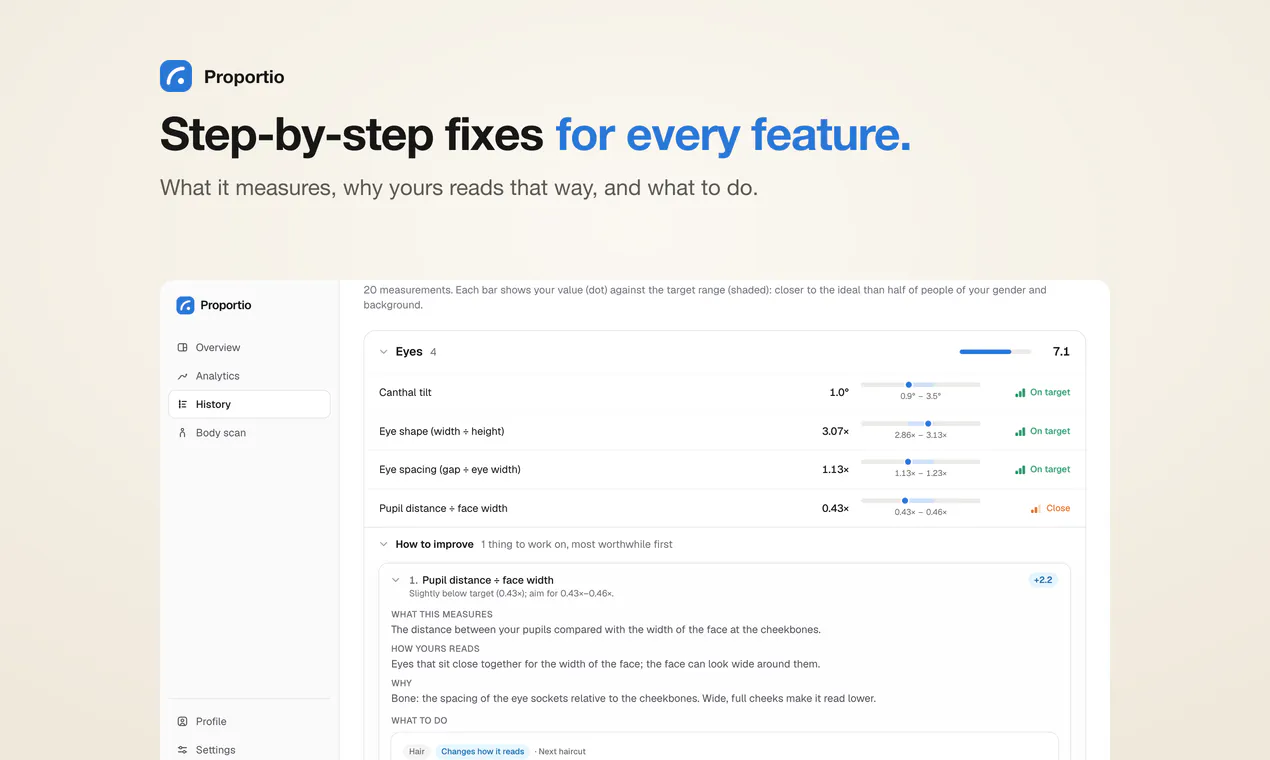The height and width of the screenshot is (760, 1270).
Task: Click the Proportio sidebar logo icon
Action: point(185,305)
